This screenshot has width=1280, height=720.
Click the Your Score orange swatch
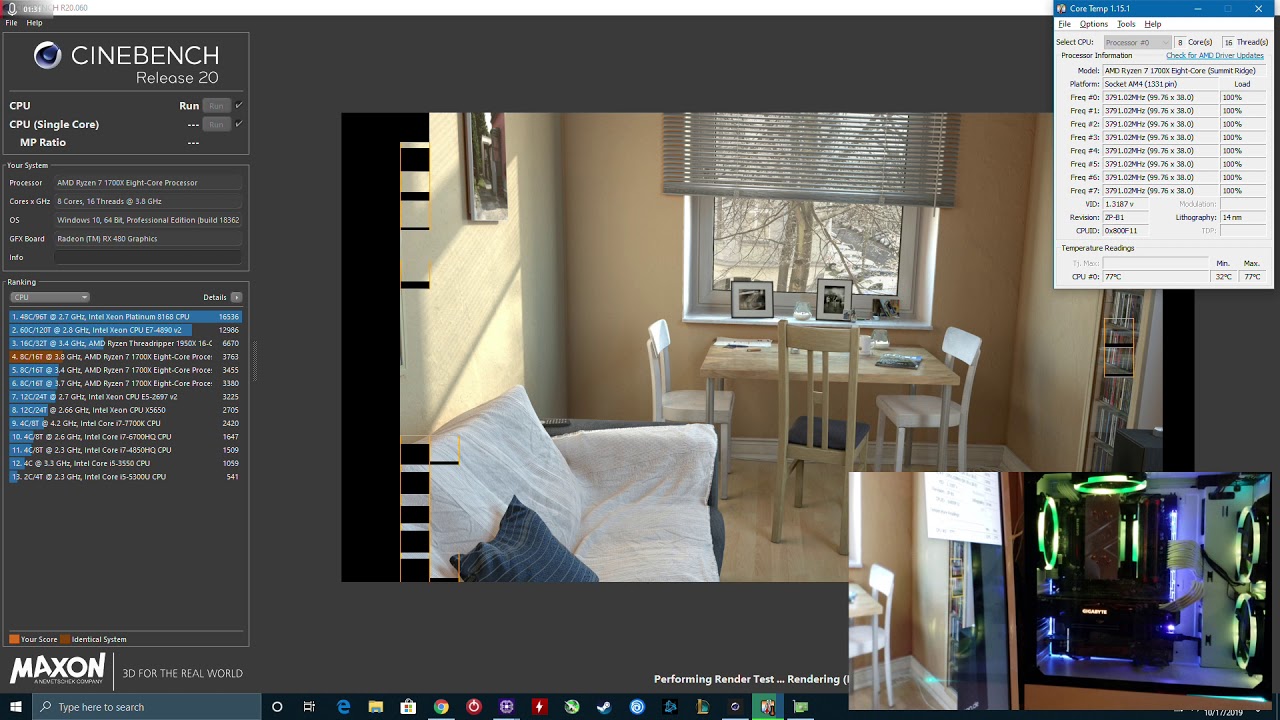coord(14,639)
